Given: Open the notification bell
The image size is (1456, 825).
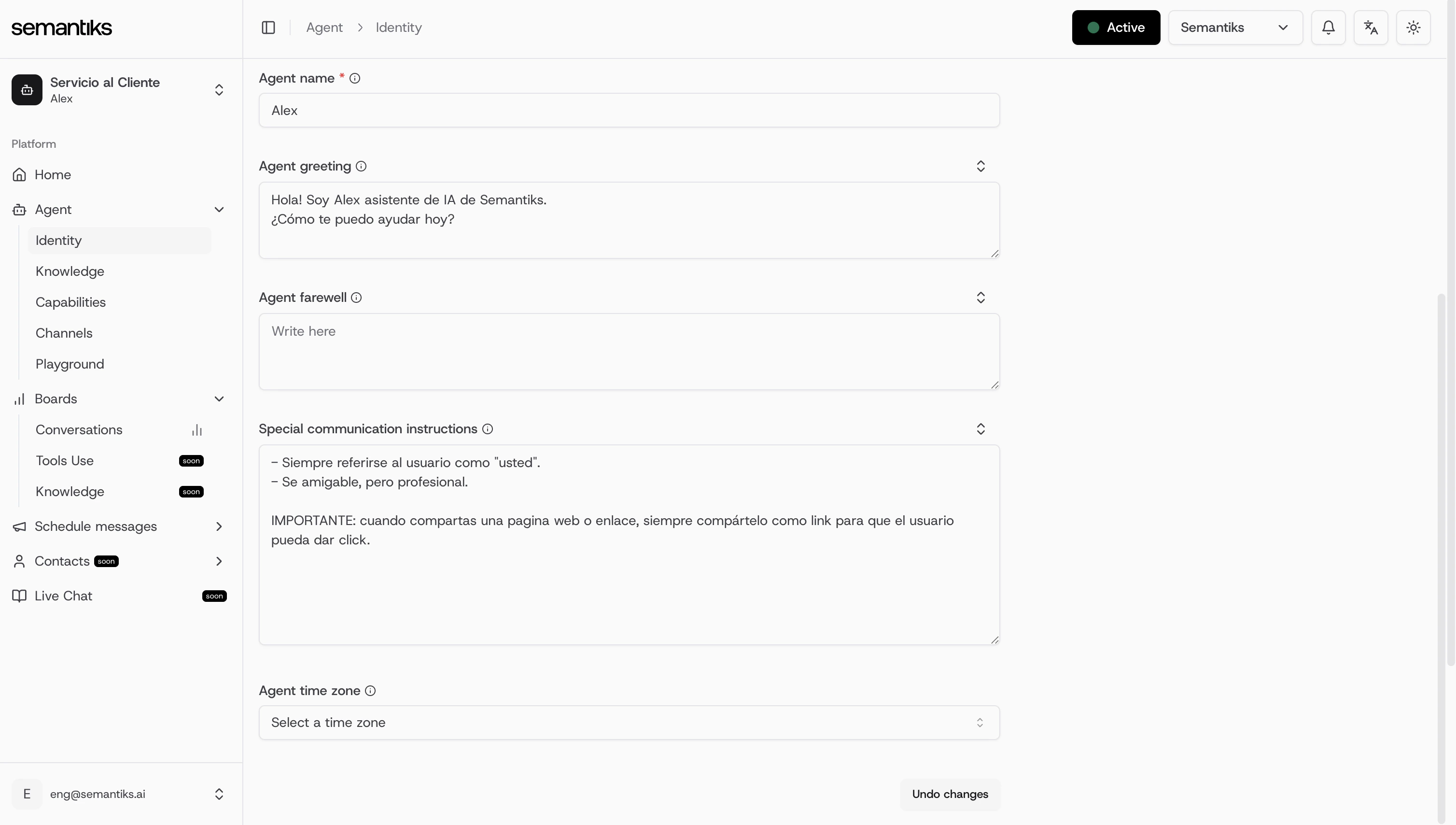Looking at the screenshot, I should 1328,27.
